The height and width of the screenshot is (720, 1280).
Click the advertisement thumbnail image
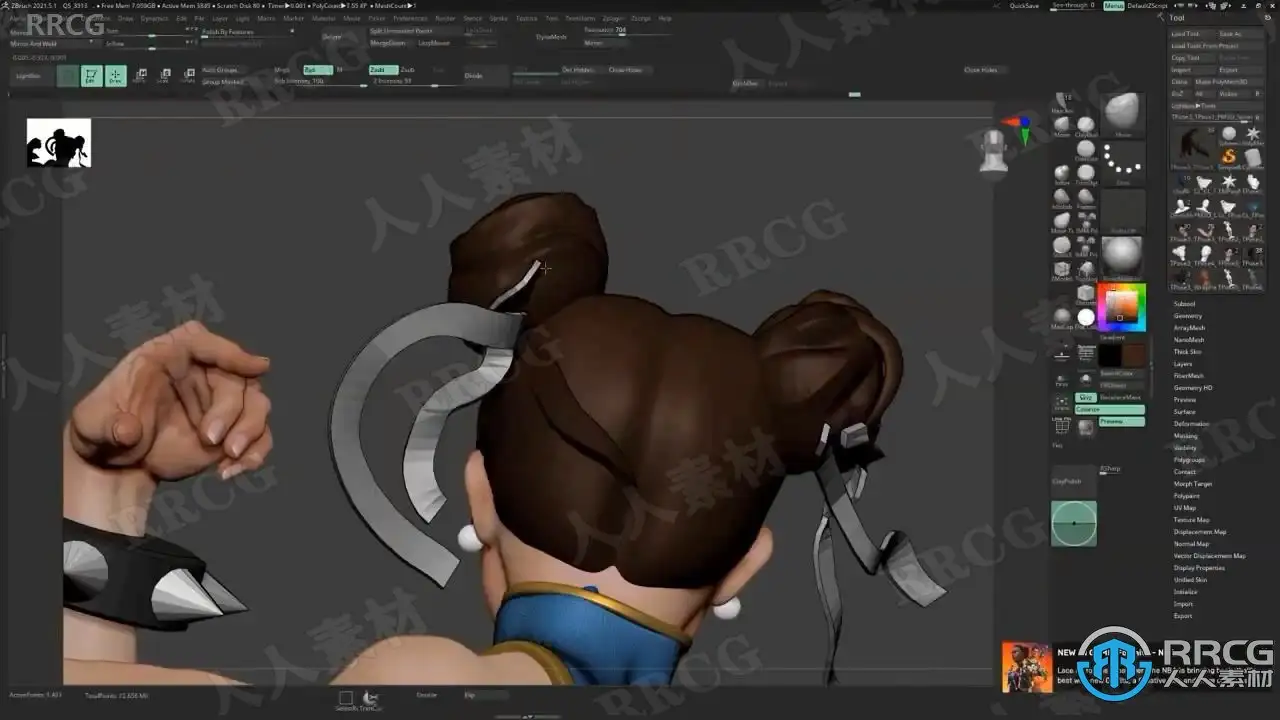(x=1027, y=667)
